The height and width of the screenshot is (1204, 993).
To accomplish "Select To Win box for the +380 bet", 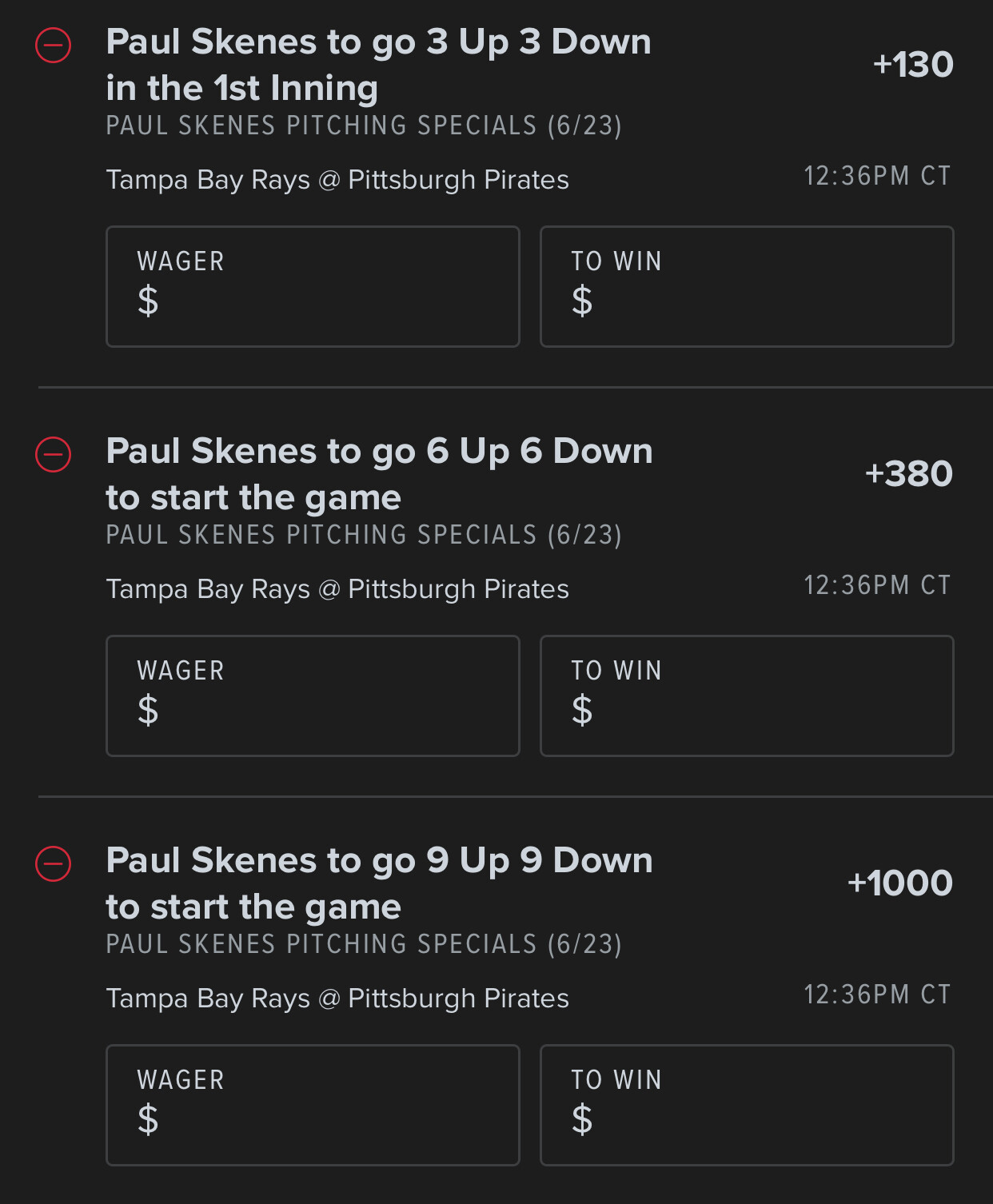I will click(747, 696).
